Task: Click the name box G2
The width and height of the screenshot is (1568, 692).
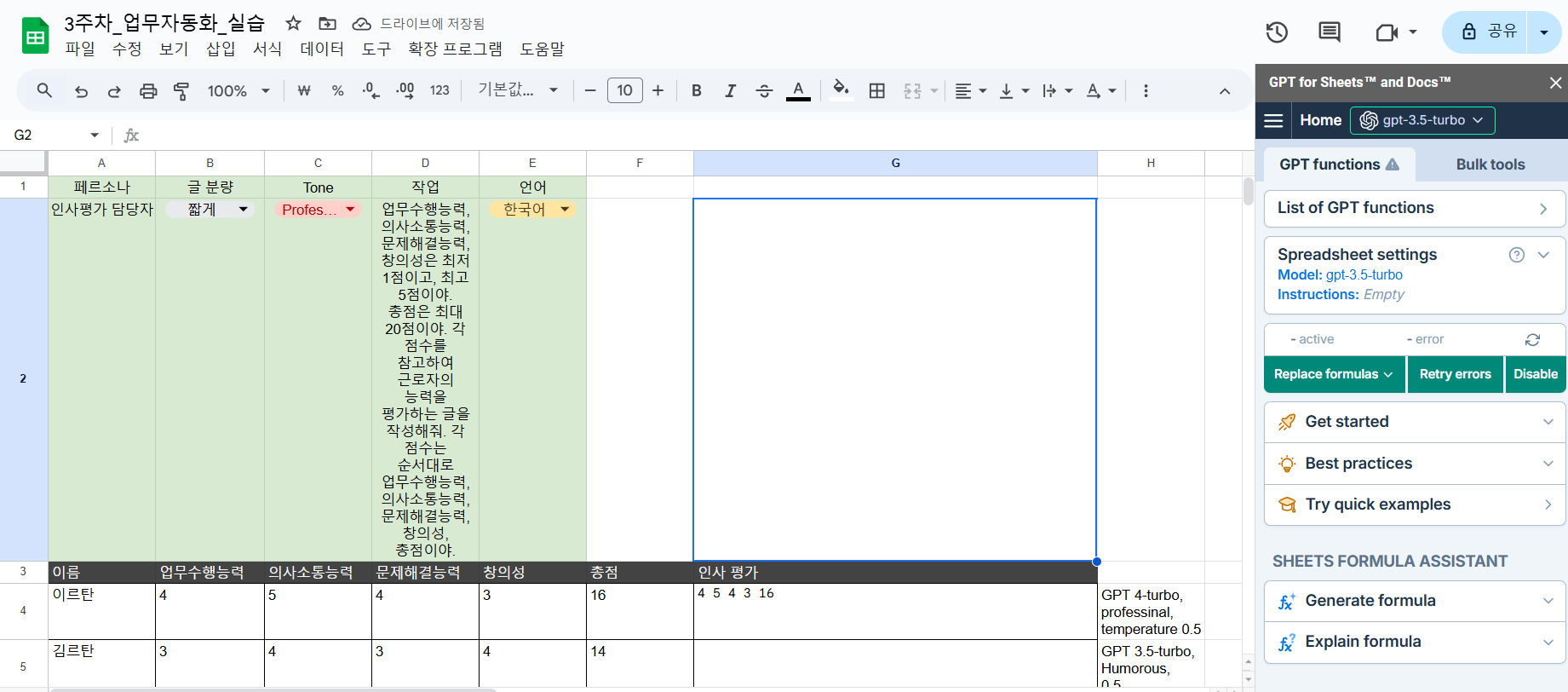Action: click(x=56, y=135)
